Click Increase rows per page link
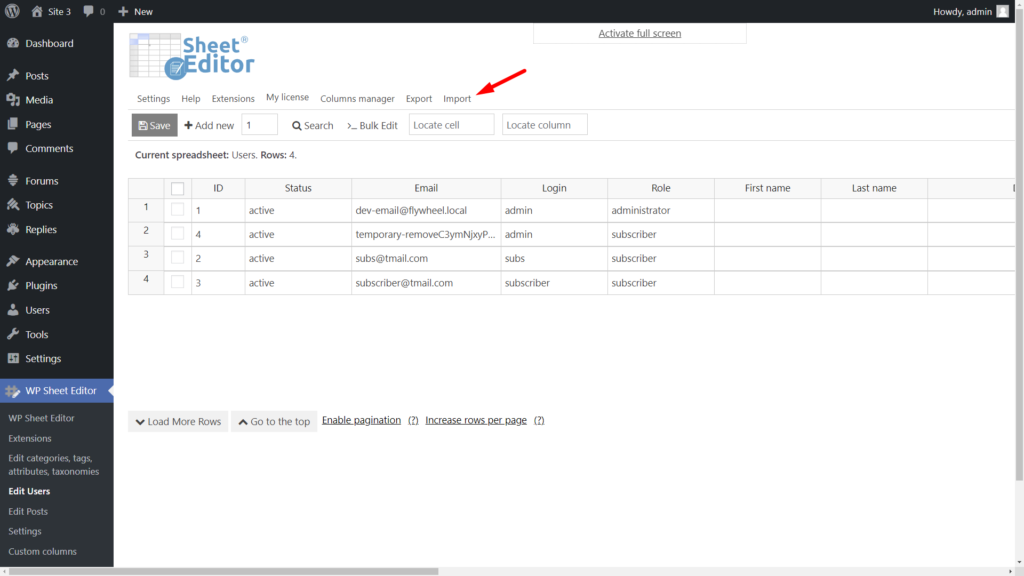The height and width of the screenshot is (576, 1024). pyautogui.click(x=476, y=420)
